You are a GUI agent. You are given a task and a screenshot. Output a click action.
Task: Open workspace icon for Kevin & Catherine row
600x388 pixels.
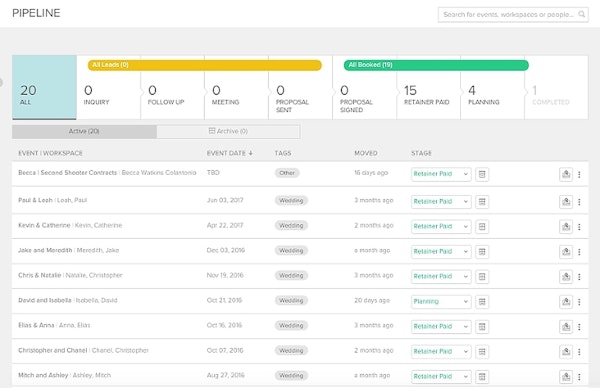[x=566, y=227]
